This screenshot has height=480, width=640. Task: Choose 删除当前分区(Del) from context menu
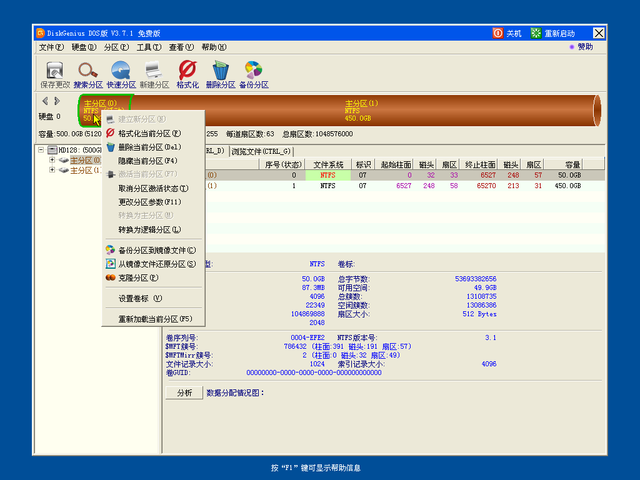pos(153,147)
